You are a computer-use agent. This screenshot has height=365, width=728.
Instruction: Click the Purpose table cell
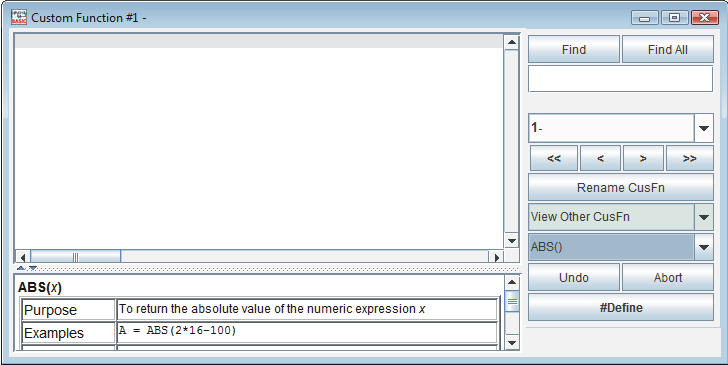click(68, 310)
